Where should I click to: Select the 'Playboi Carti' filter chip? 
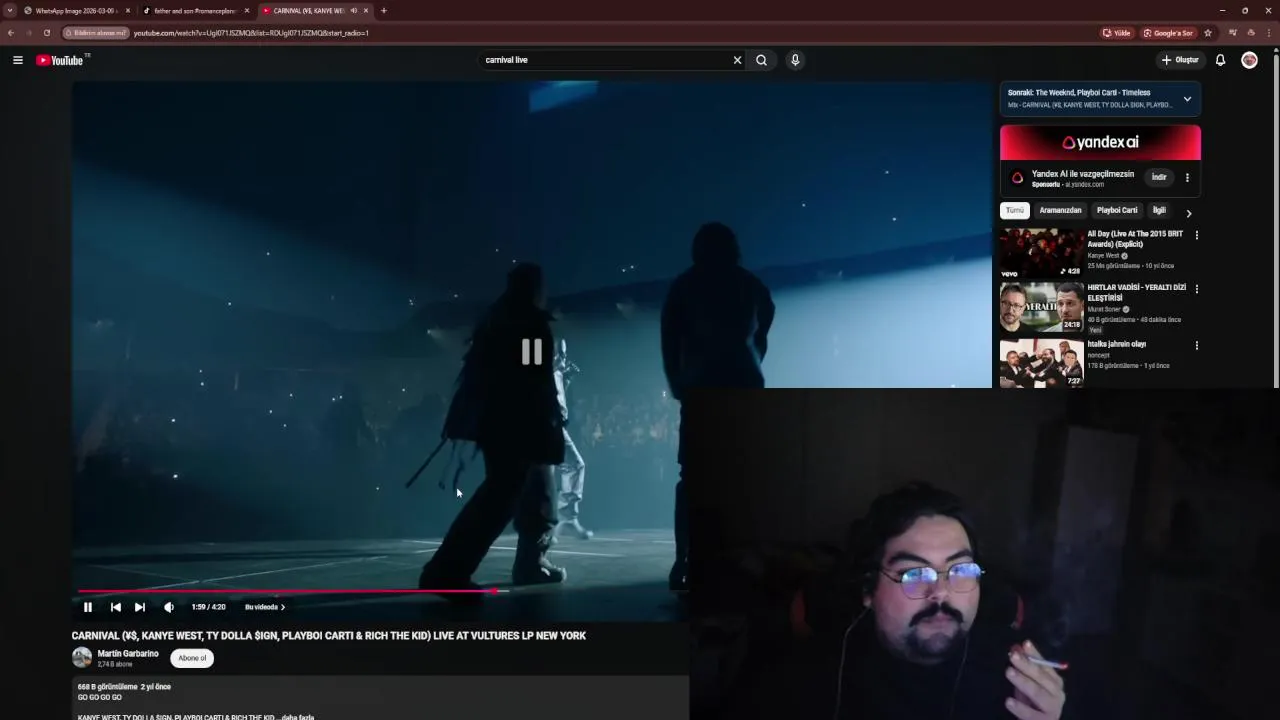point(1117,211)
